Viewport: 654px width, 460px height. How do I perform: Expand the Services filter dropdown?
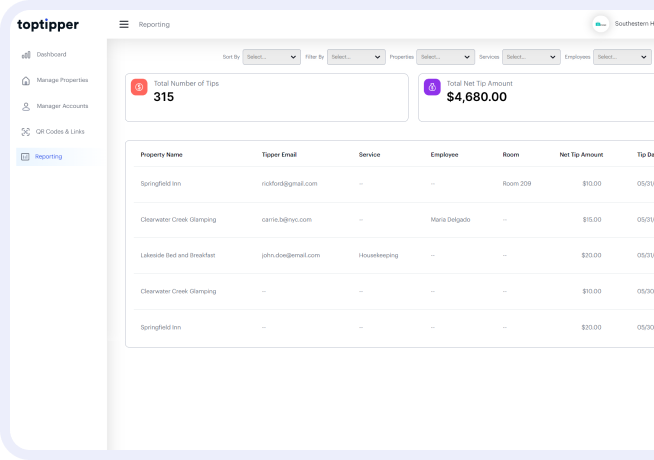pyautogui.click(x=531, y=57)
